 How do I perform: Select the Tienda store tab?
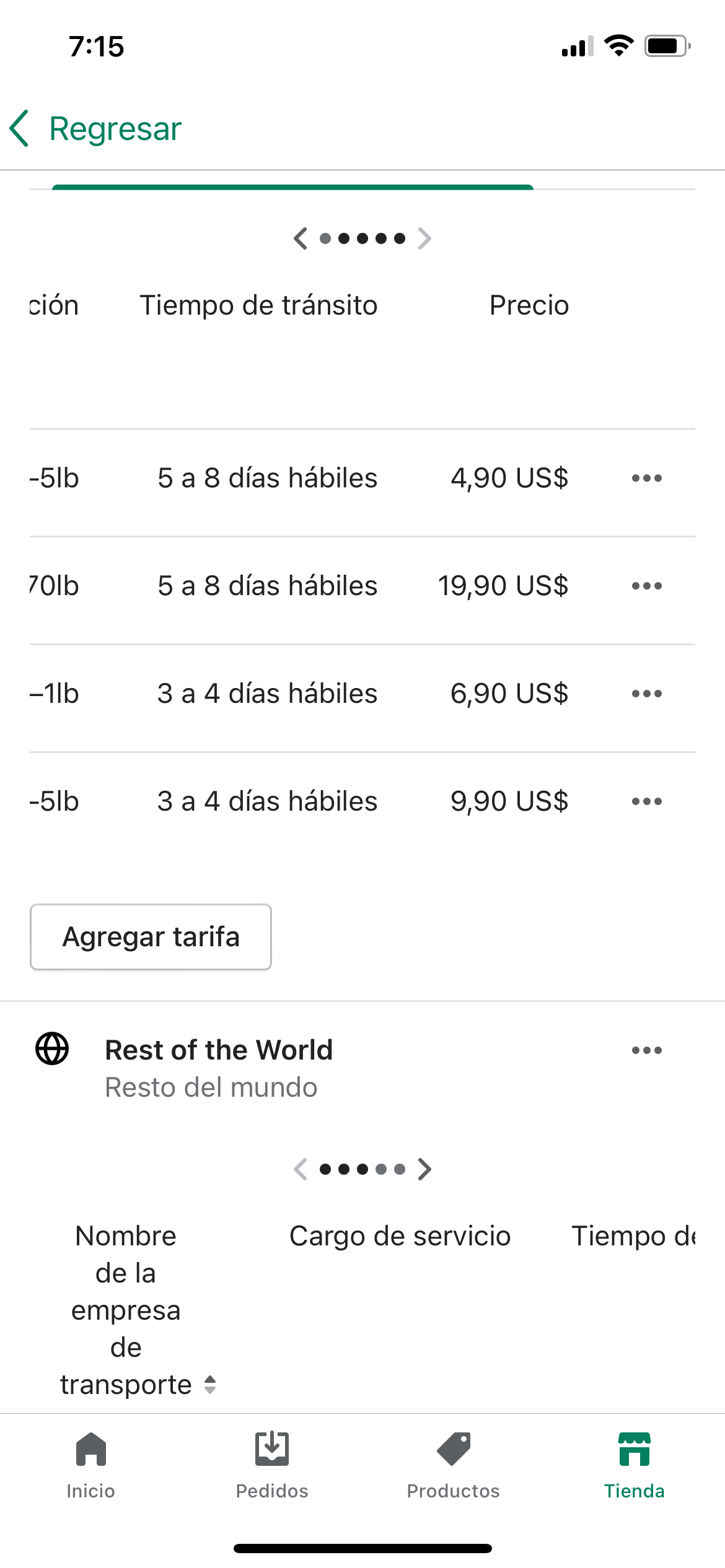point(634,1465)
